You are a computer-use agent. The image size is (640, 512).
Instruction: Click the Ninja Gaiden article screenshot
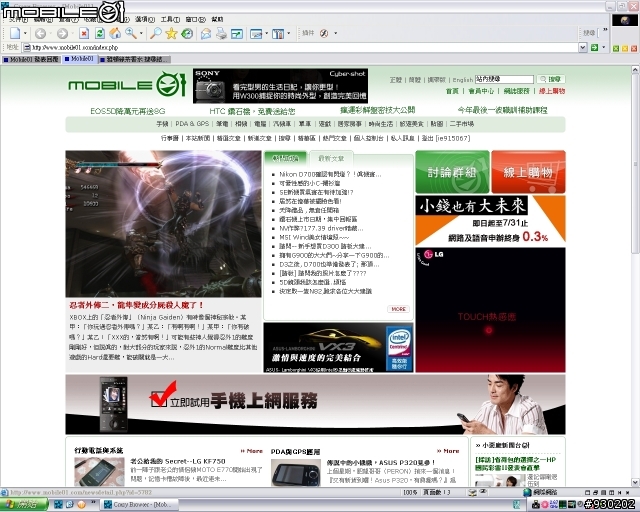point(163,224)
